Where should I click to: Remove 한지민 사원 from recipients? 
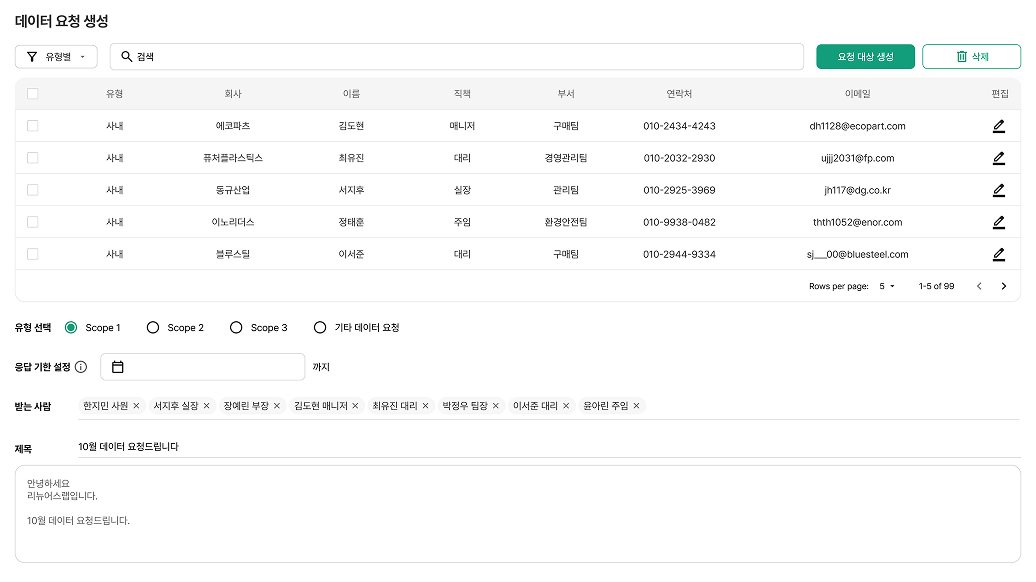pyautogui.click(x=136, y=406)
